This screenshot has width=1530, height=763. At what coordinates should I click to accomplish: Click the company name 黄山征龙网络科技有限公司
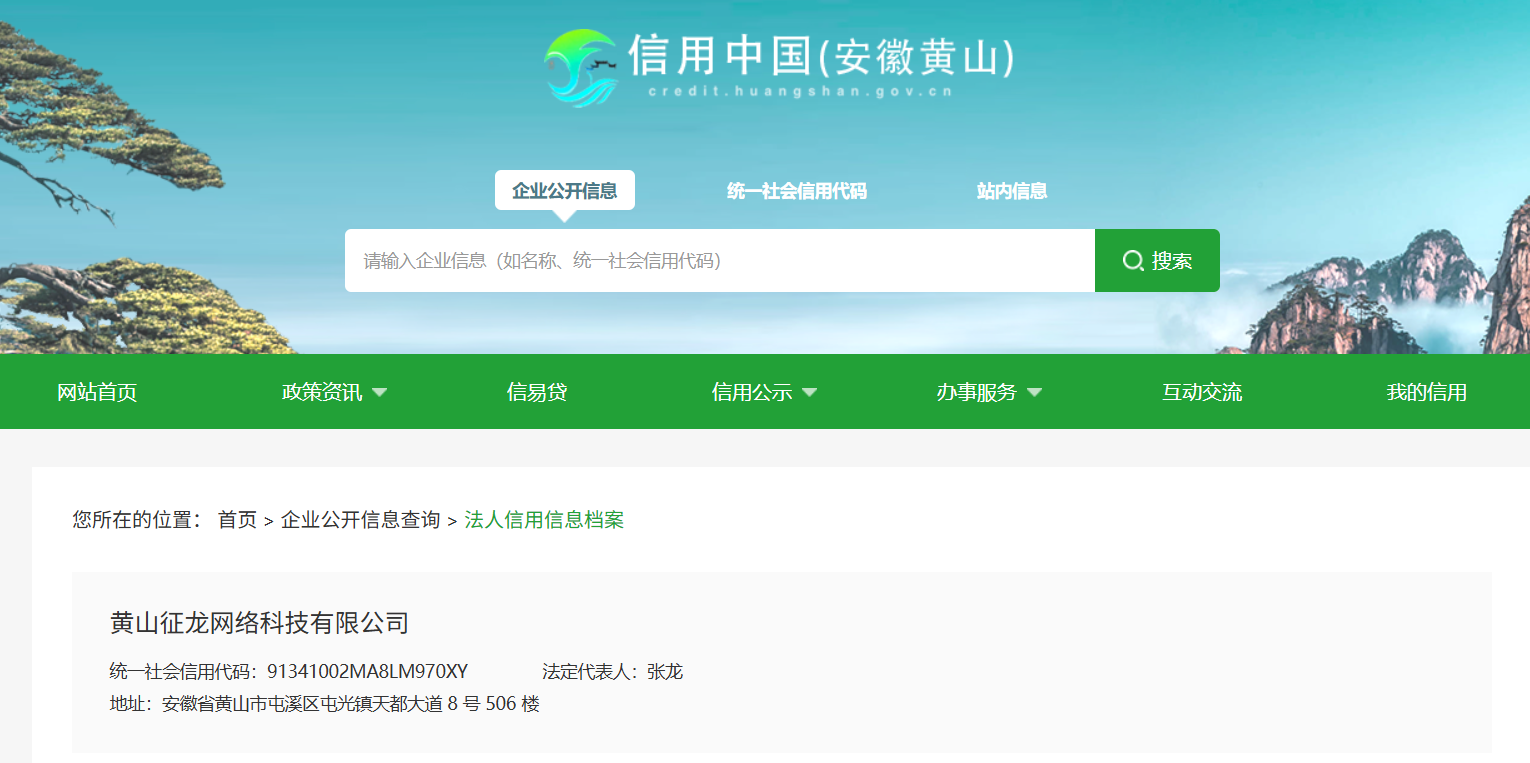[260, 623]
